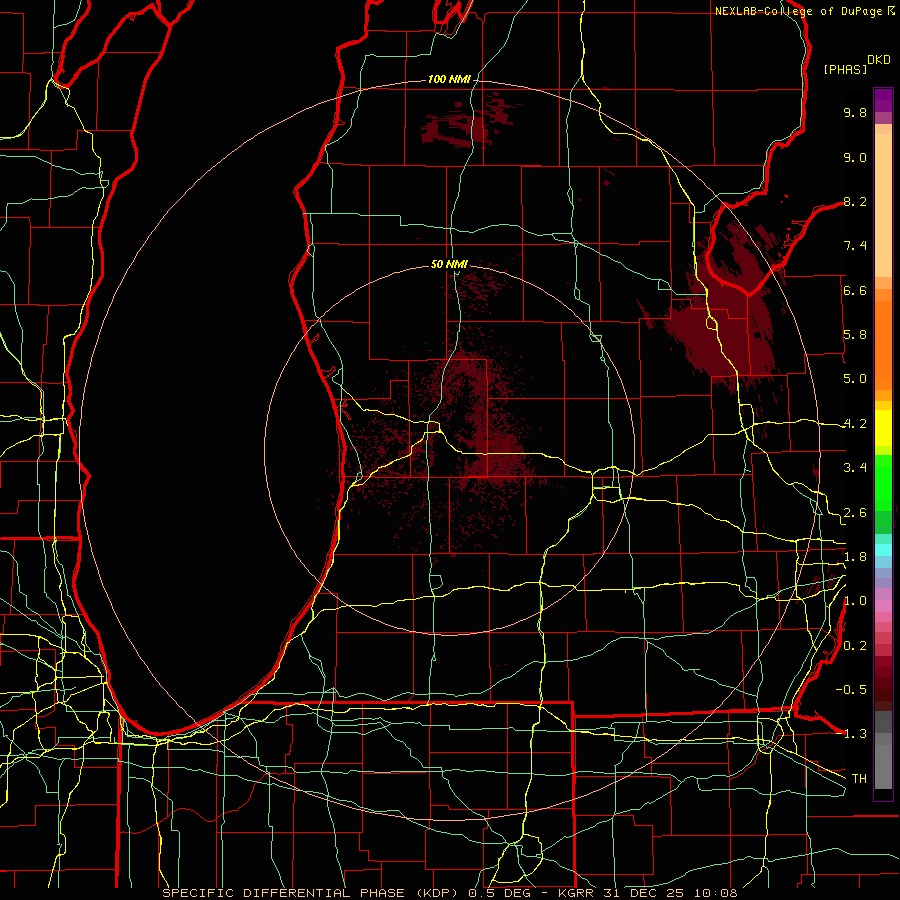Viewport: 900px width, 900px height.
Task: Click the [PHAS] legend unit label
Action: click(845, 69)
